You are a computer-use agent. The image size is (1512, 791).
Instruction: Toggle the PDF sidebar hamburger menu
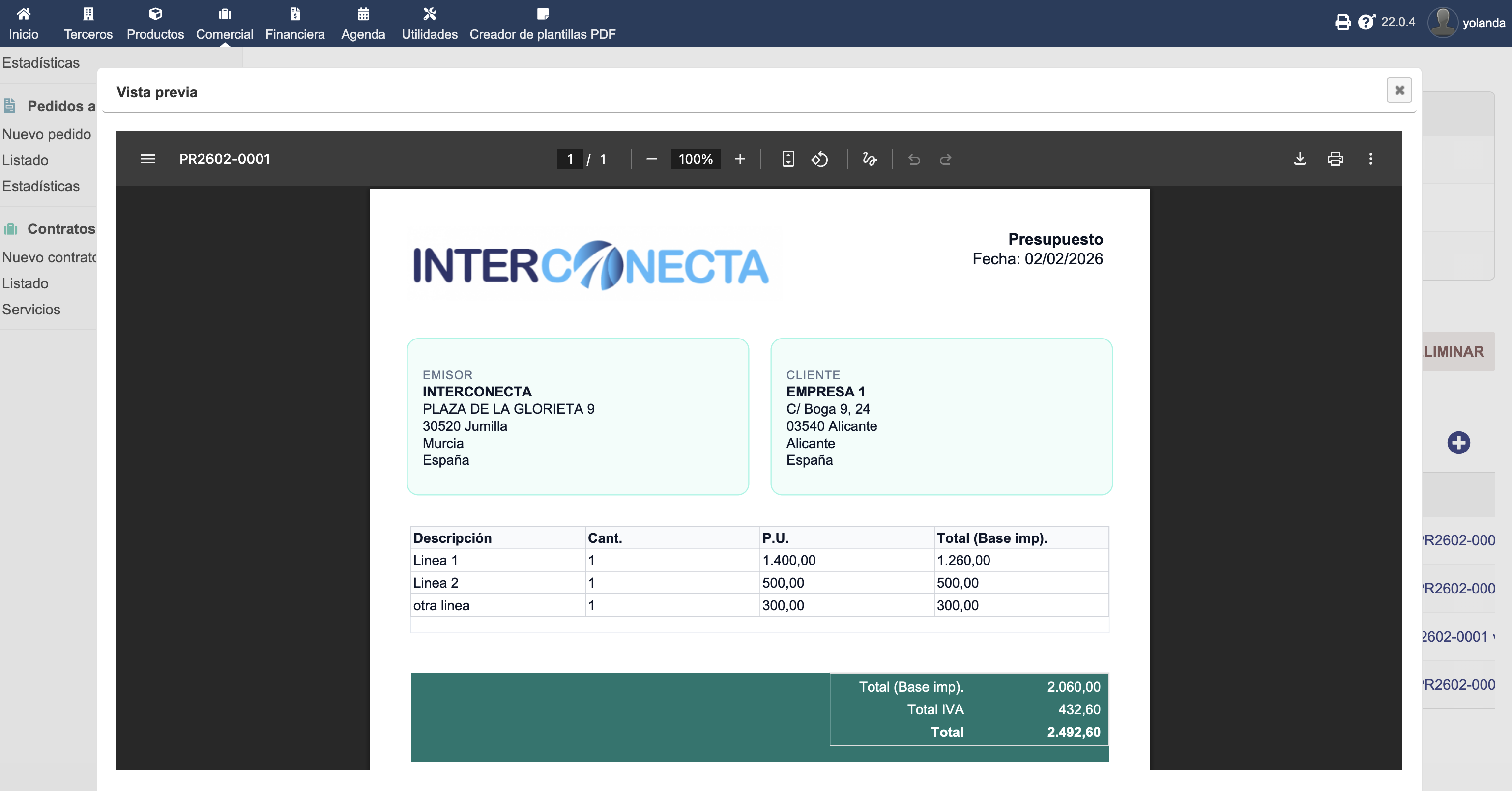(147, 158)
